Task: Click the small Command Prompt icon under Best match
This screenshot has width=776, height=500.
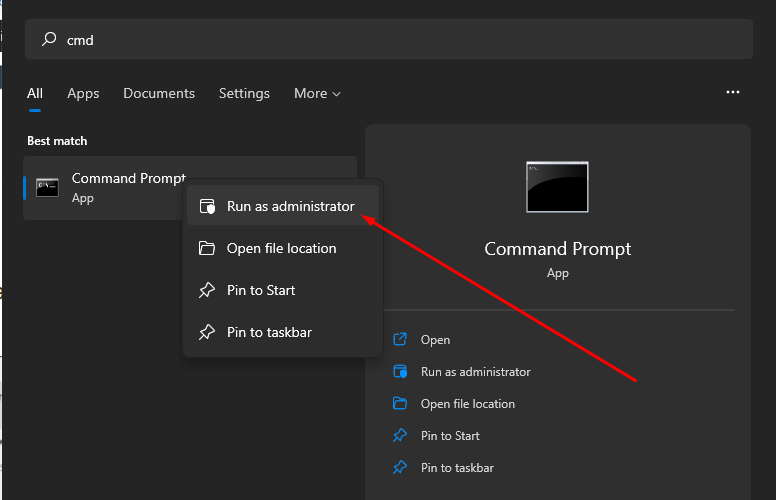Action: (x=47, y=188)
